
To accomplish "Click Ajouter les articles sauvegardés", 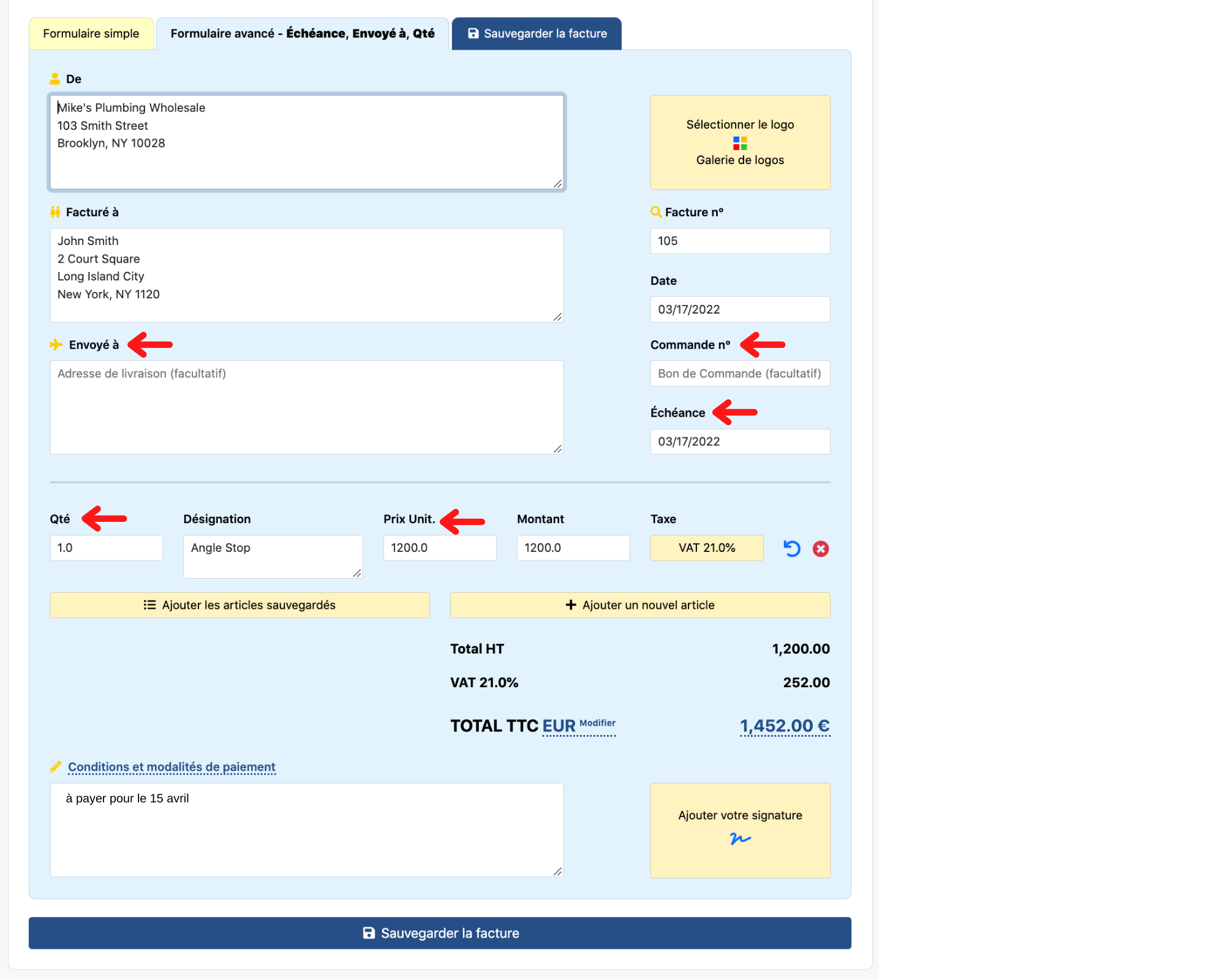I will click(240, 605).
